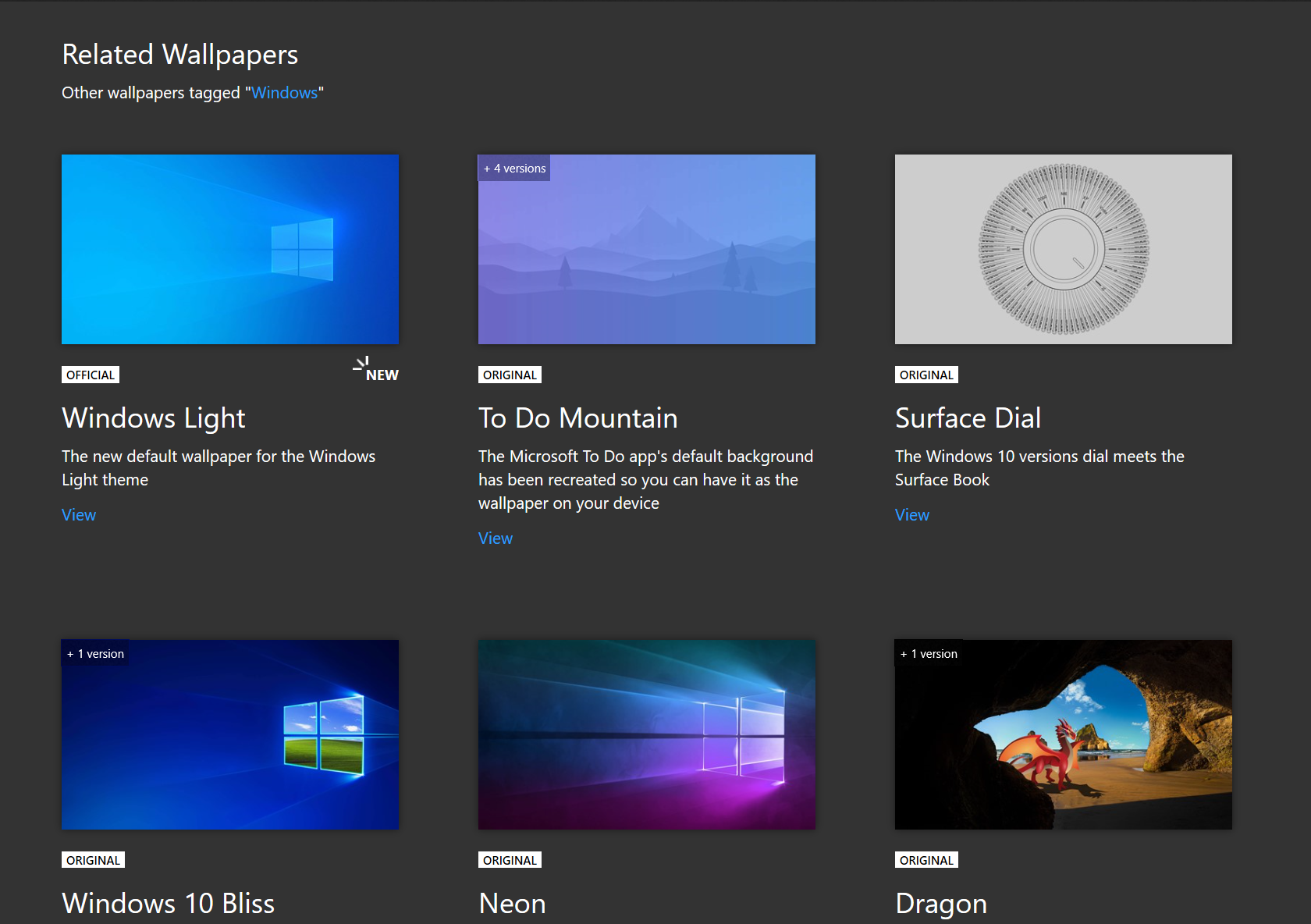The width and height of the screenshot is (1311, 924).
Task: Open the Dragon wallpaper thumbnail
Action: tap(1064, 734)
